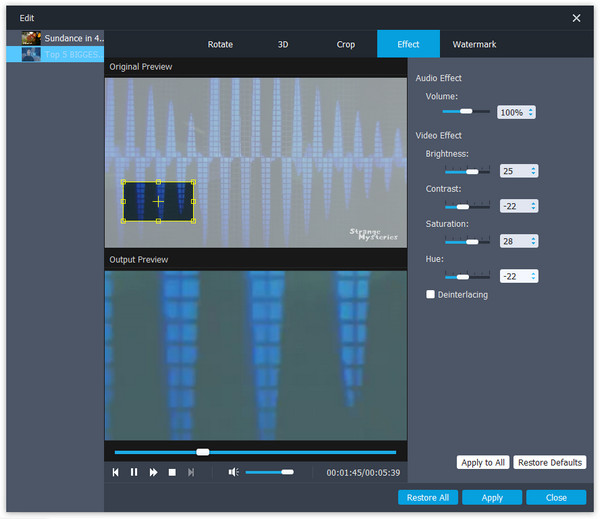Click the Restore All button
600x519 pixels.
428,498
